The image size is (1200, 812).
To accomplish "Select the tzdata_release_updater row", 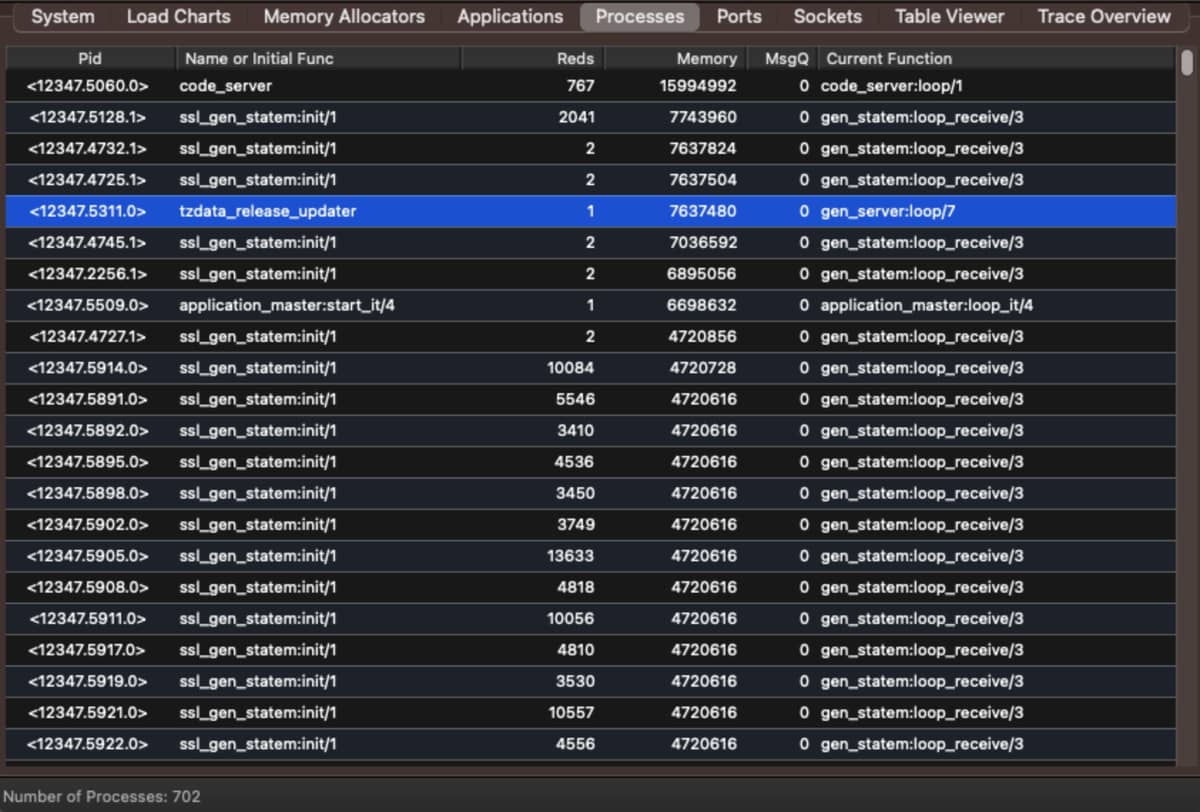I will point(590,211).
